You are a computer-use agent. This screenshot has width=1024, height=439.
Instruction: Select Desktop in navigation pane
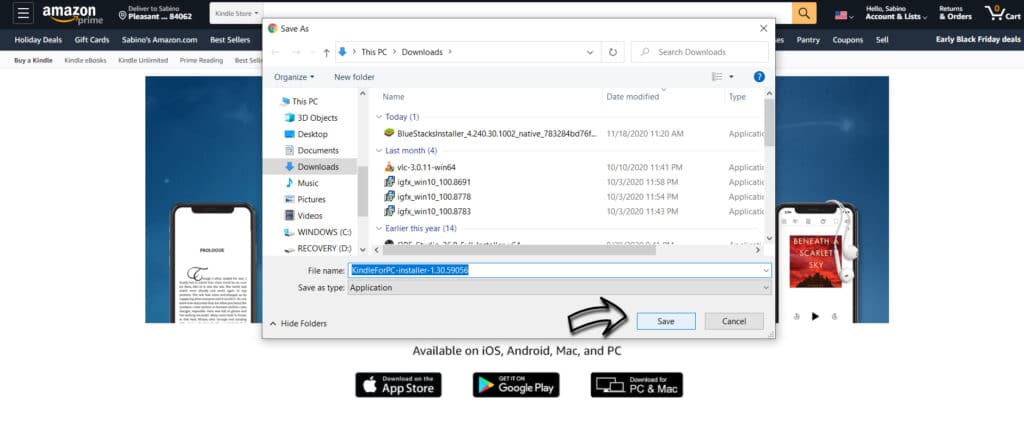click(x=306, y=134)
